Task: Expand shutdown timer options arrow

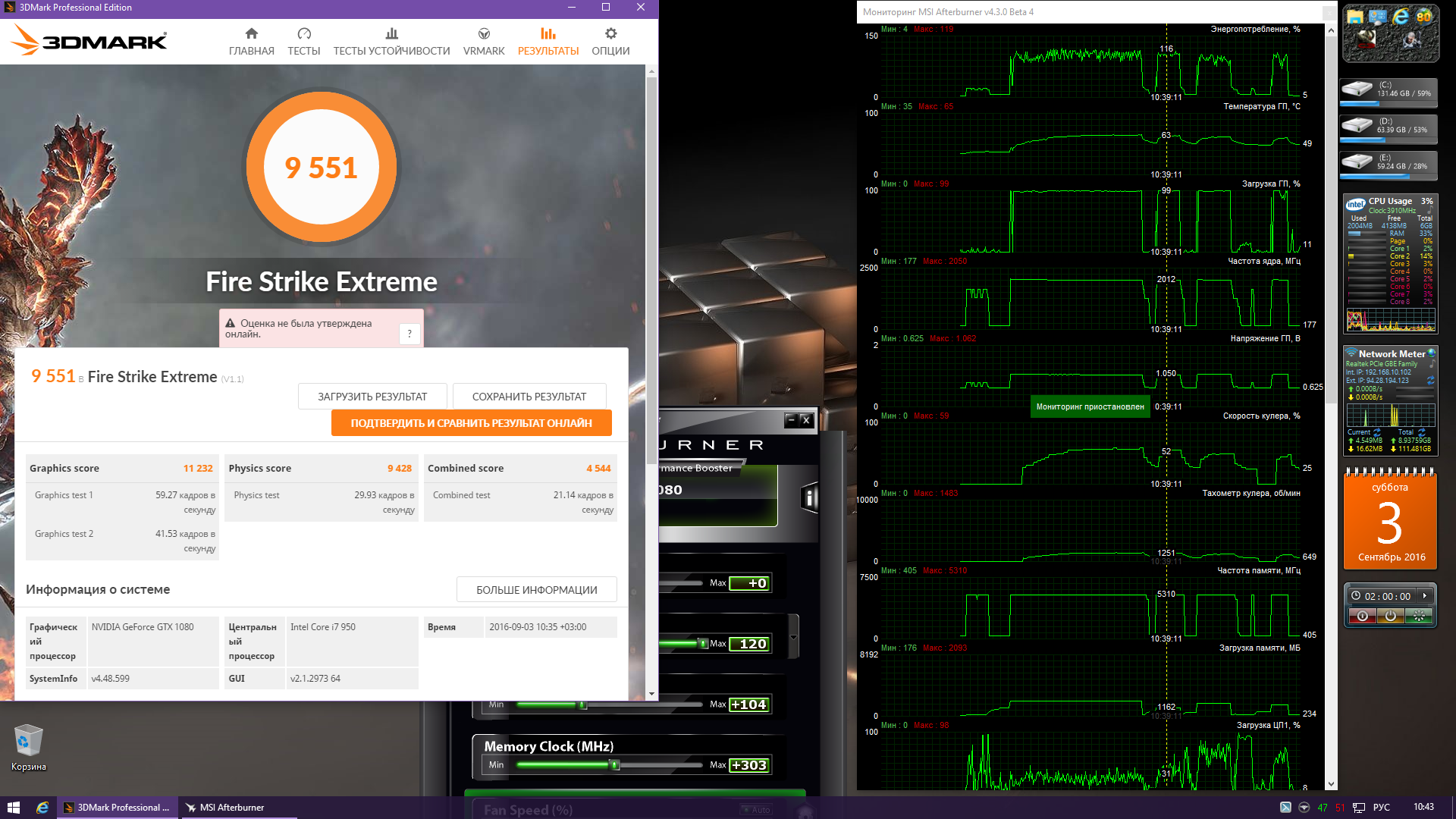Action: coord(1425,596)
